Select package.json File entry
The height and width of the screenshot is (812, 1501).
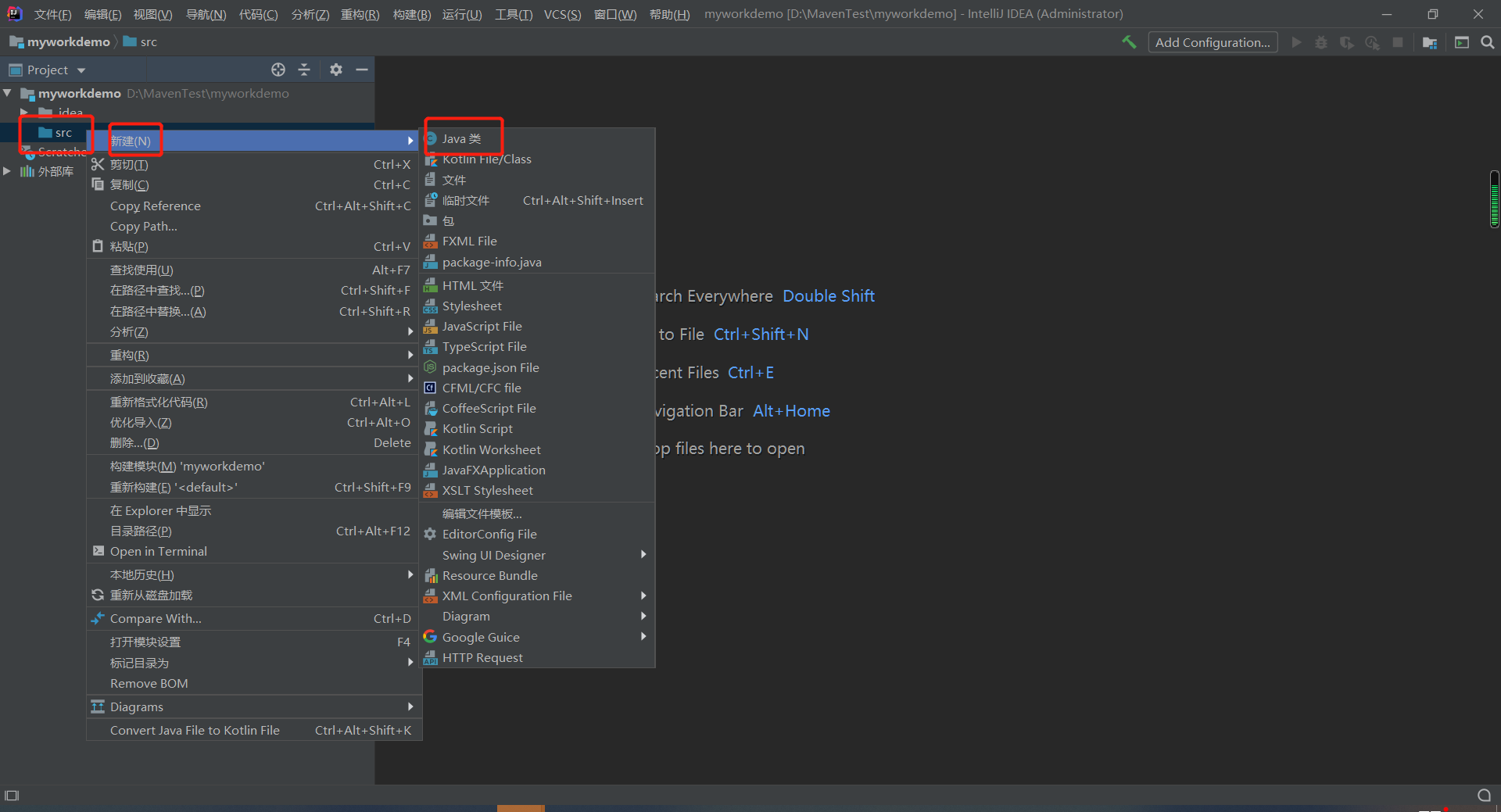pos(538,368)
